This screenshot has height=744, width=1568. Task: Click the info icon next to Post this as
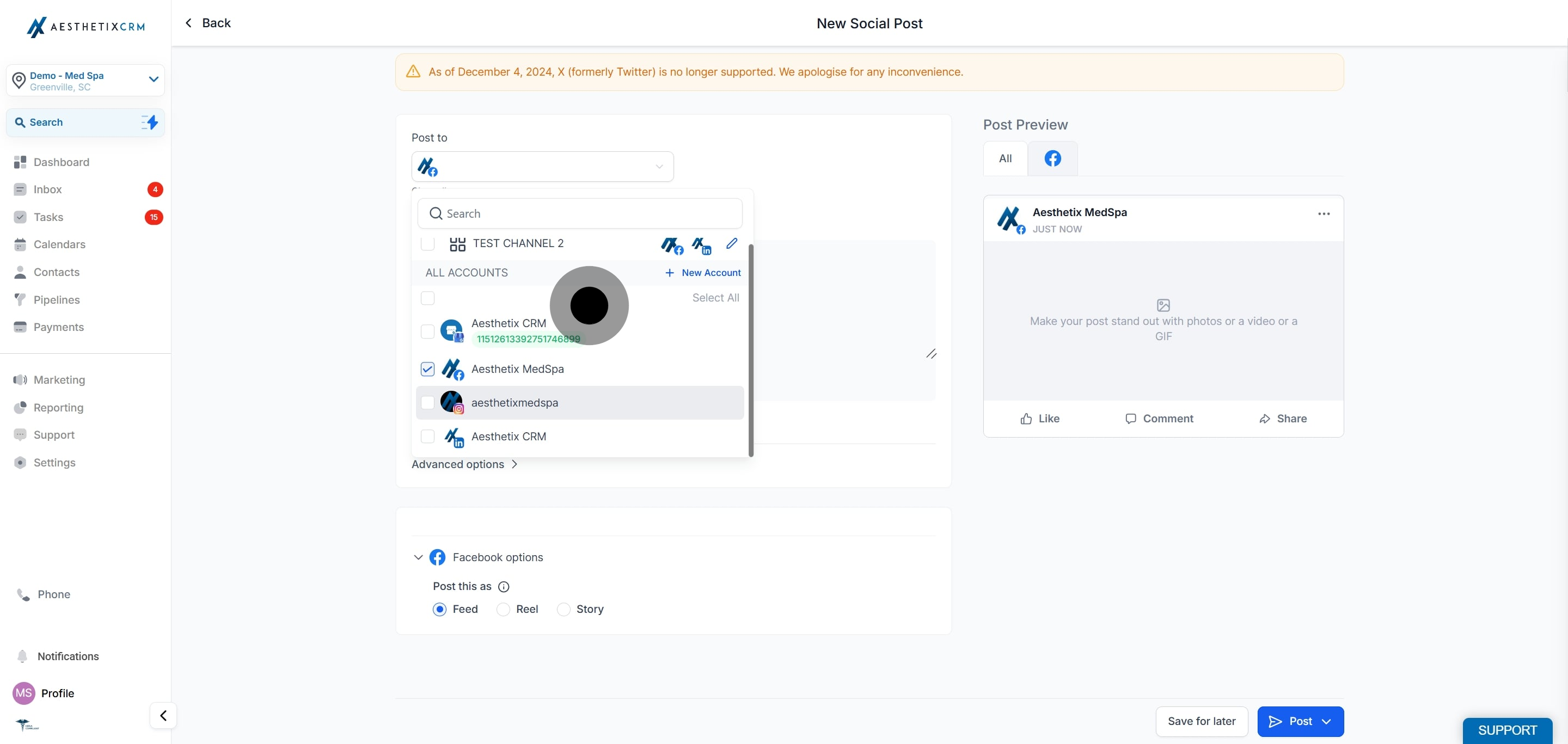point(504,587)
